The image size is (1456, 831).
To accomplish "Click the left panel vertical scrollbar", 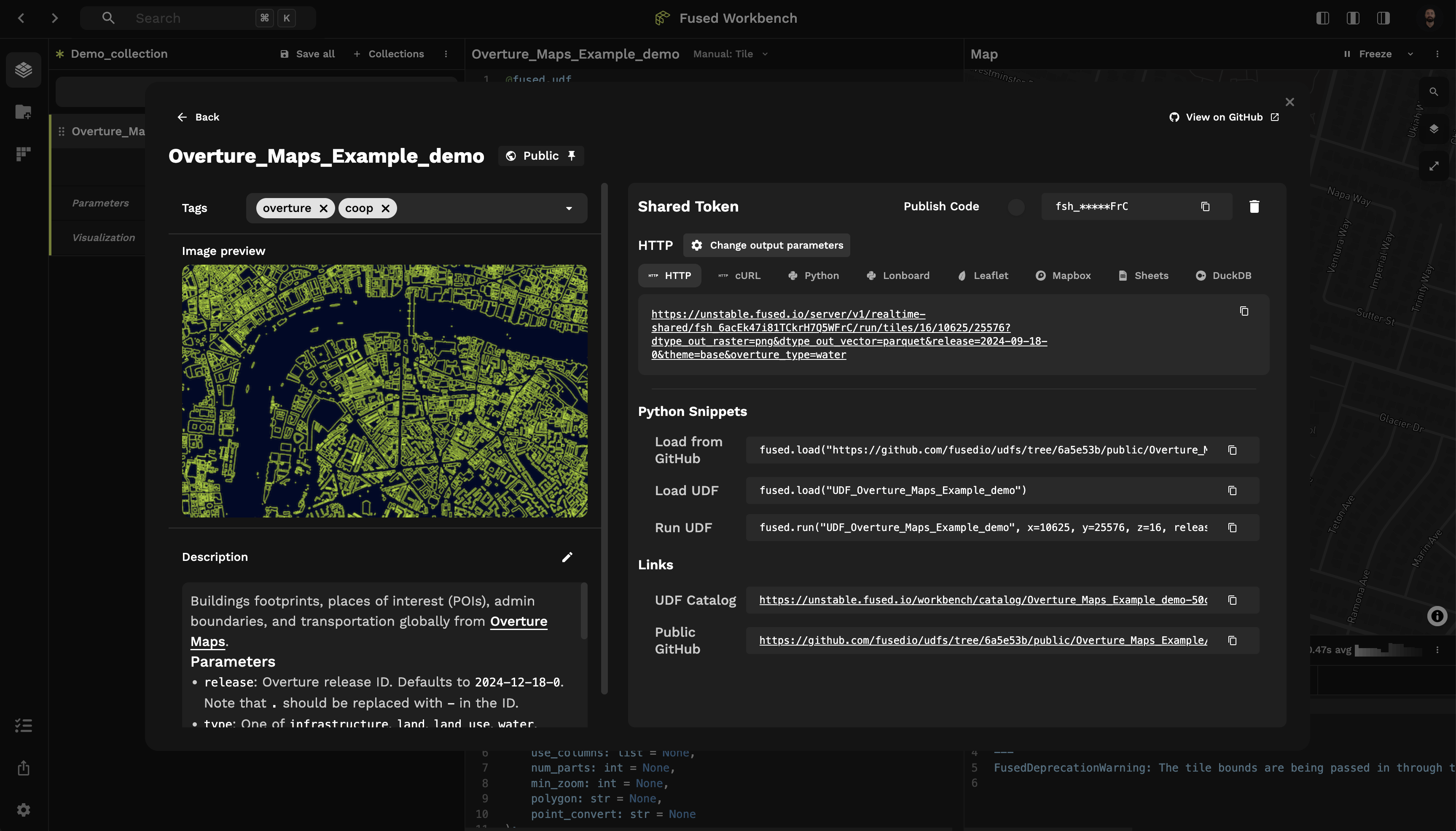I will [604, 439].
